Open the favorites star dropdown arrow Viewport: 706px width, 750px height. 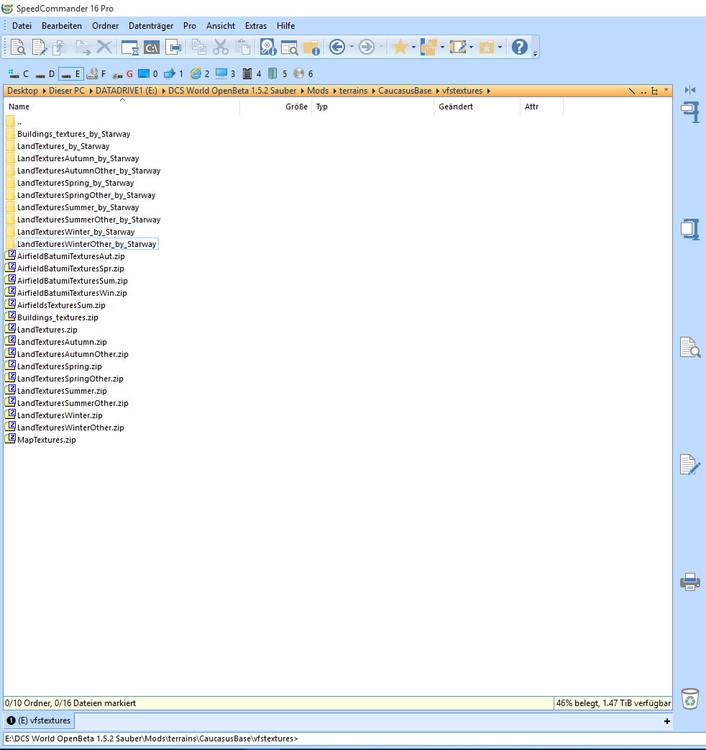413,47
